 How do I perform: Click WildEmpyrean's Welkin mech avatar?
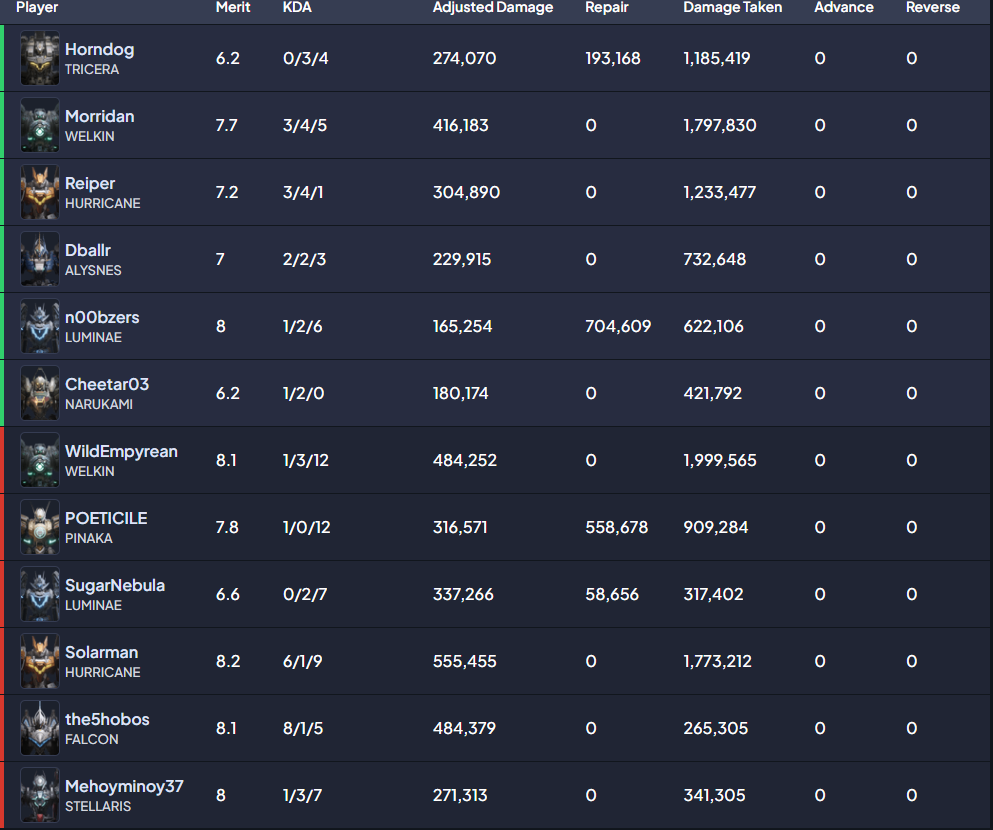click(x=40, y=460)
